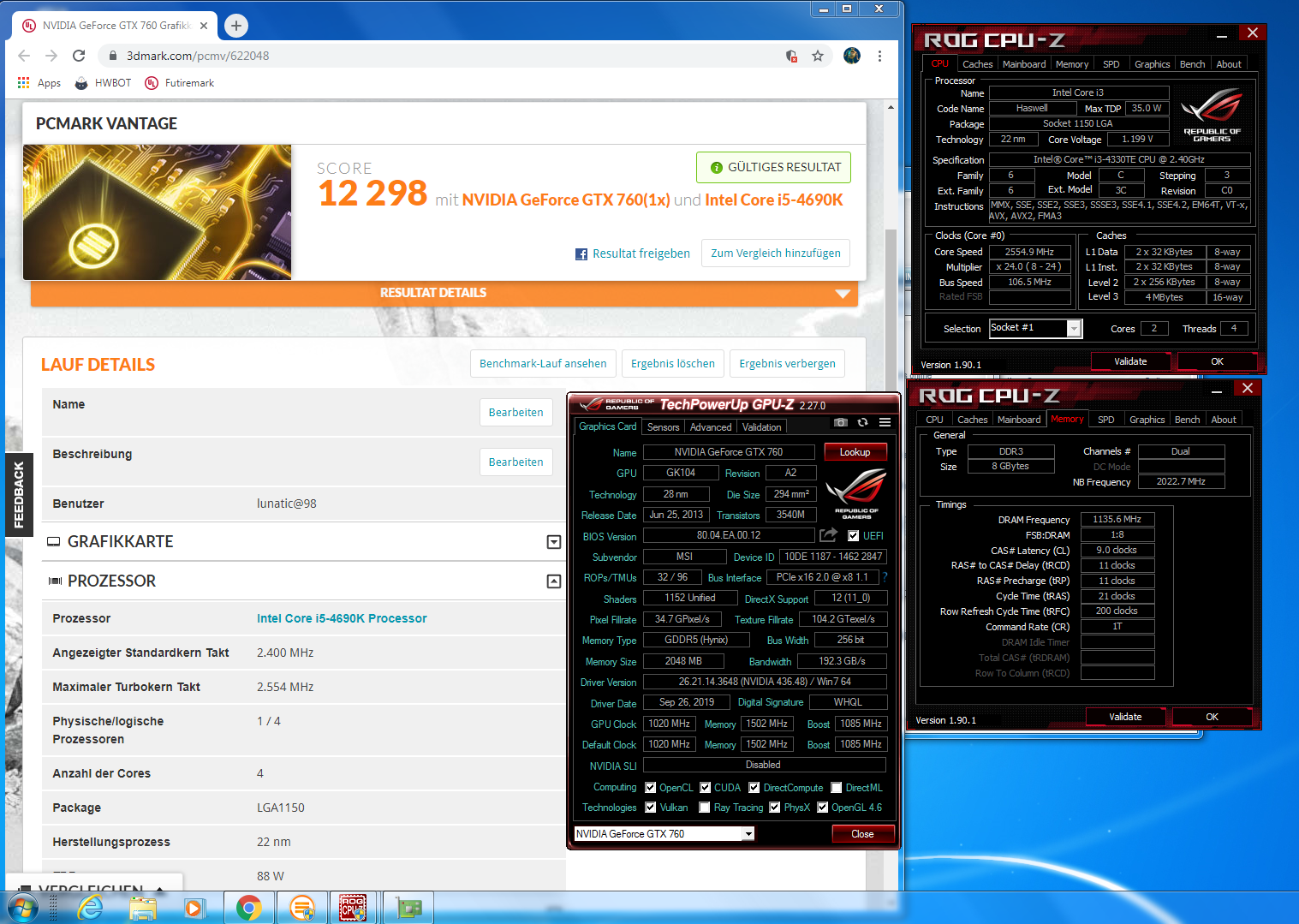Click Validate in the top CPU-Z window

(1130, 361)
